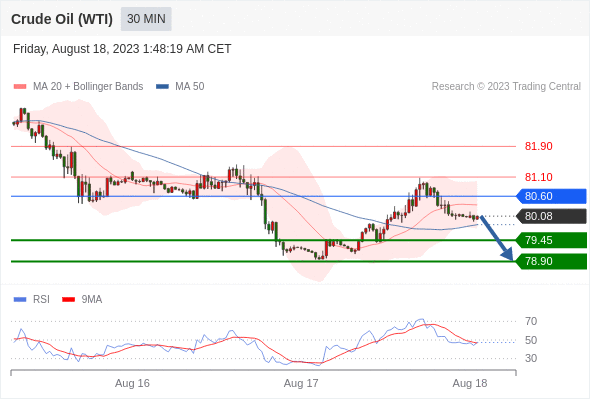Screen dimensions: 590x400
Task: Click Research © 2023 Trading Central credit
Action: (506, 87)
